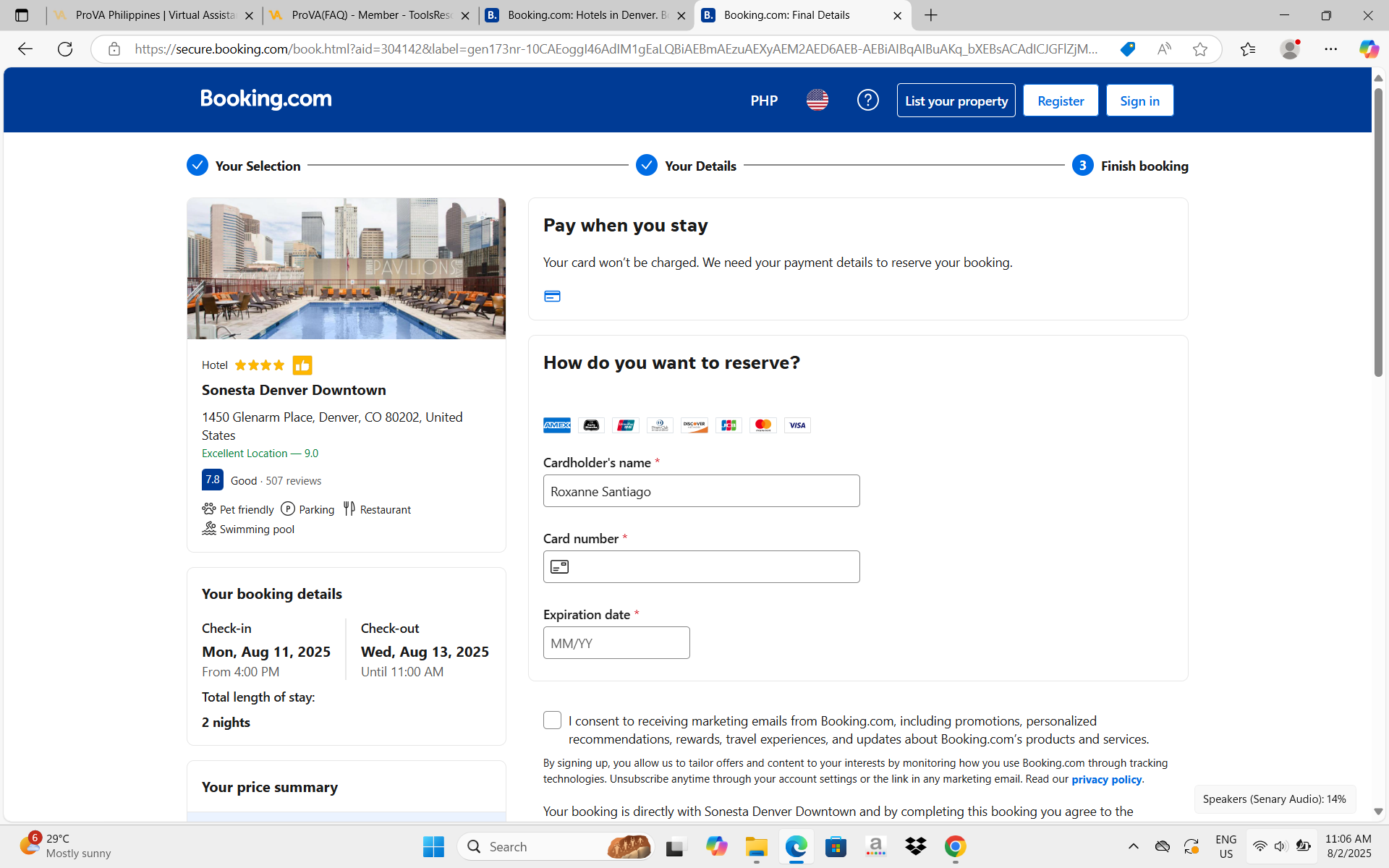Click the 7.8 review score badge
This screenshot has width=1389, height=868.
[213, 480]
